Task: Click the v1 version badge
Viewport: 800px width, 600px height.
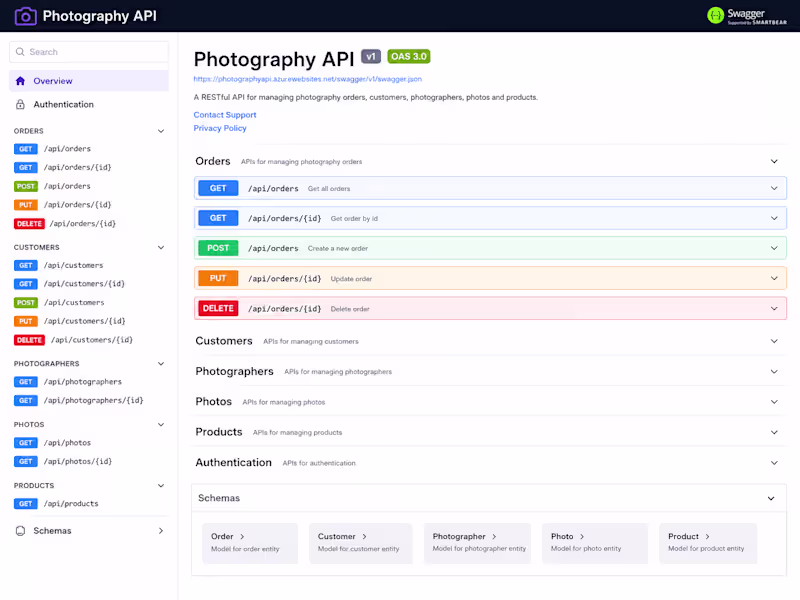Action: (371, 56)
